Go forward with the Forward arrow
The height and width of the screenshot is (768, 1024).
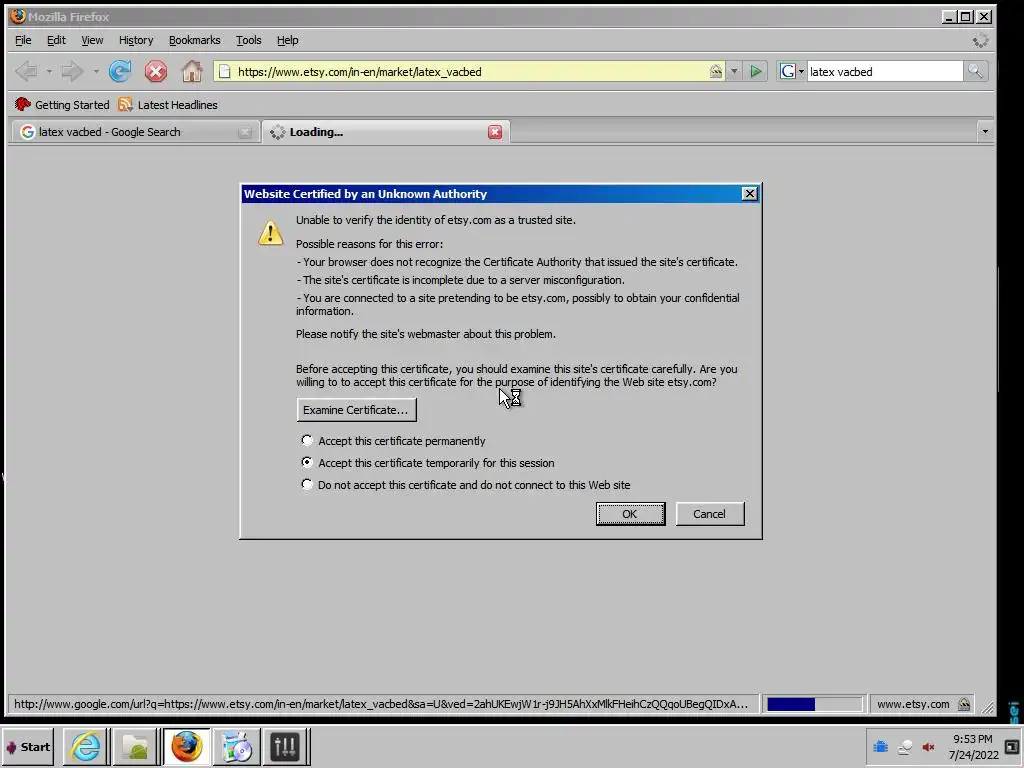click(72, 71)
